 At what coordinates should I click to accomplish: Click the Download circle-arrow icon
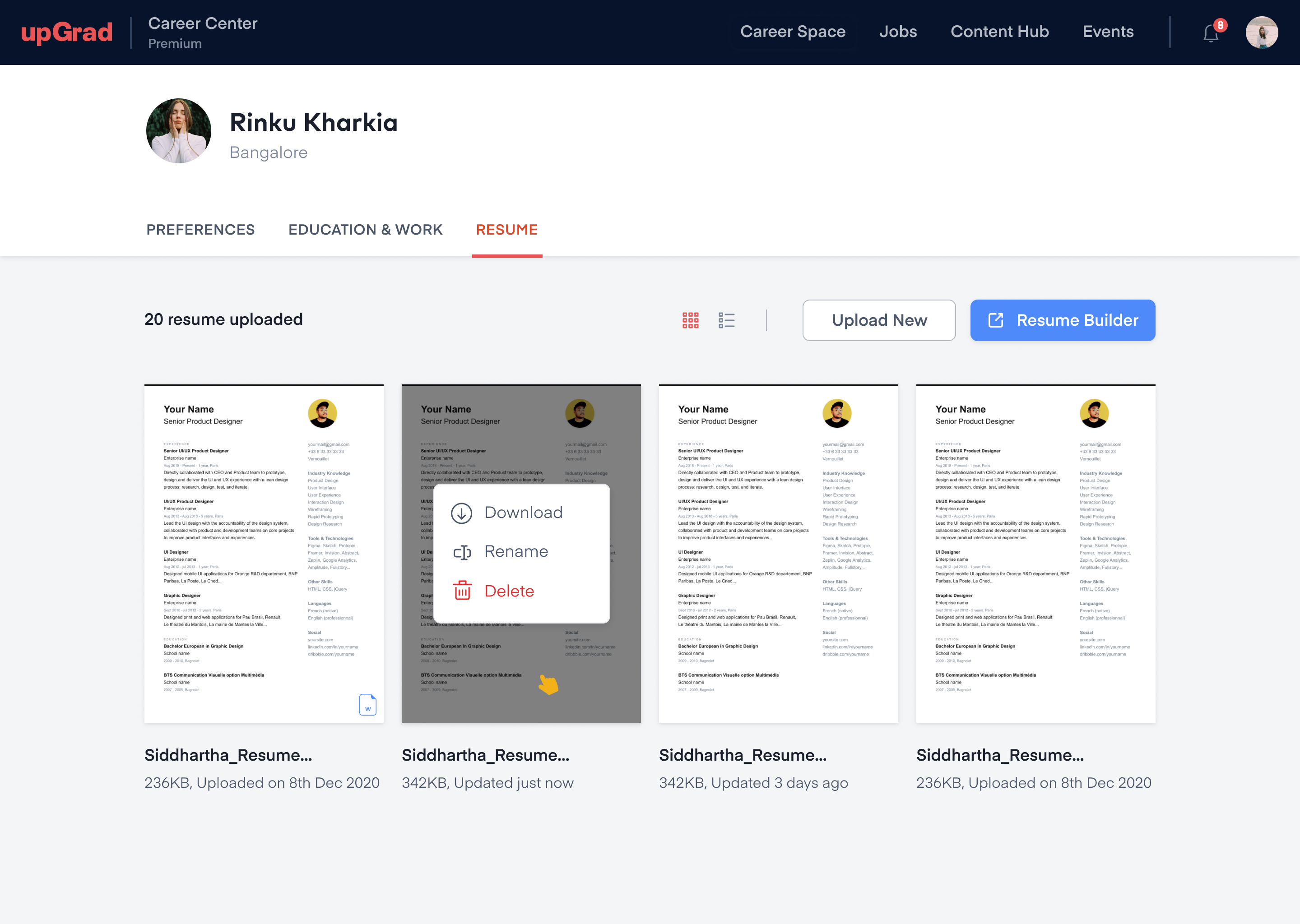click(x=462, y=513)
